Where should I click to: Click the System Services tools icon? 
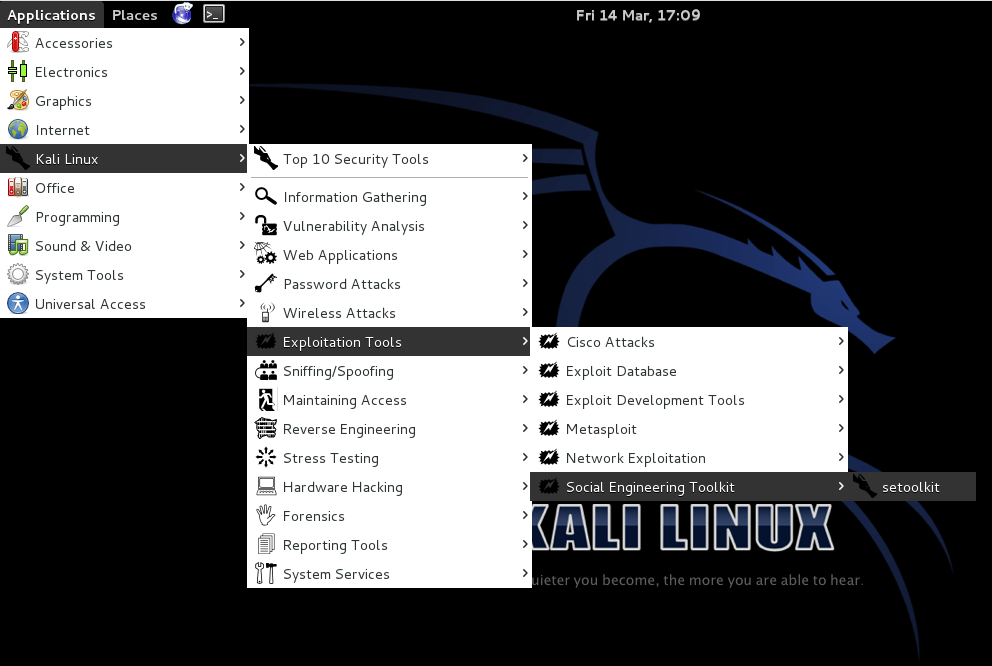[266, 574]
